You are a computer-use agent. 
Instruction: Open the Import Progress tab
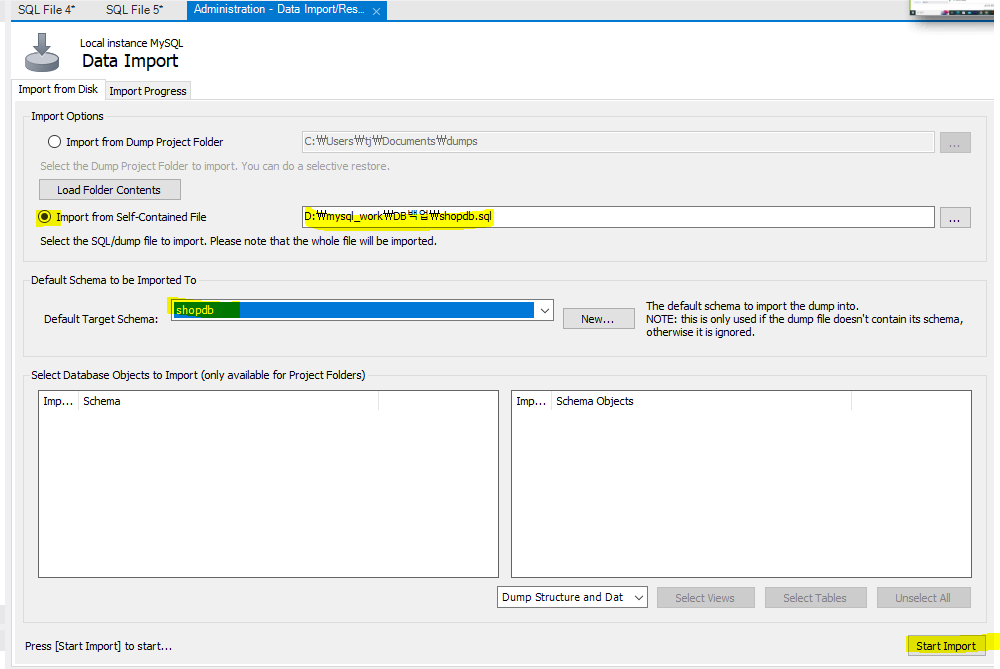(148, 91)
